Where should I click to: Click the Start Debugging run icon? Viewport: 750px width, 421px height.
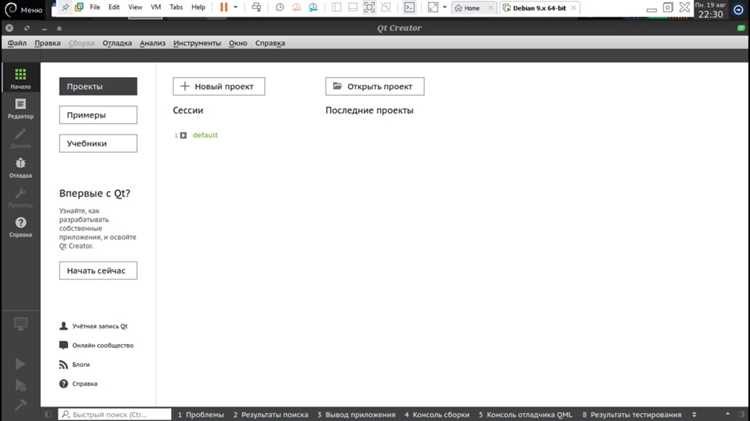[20, 385]
